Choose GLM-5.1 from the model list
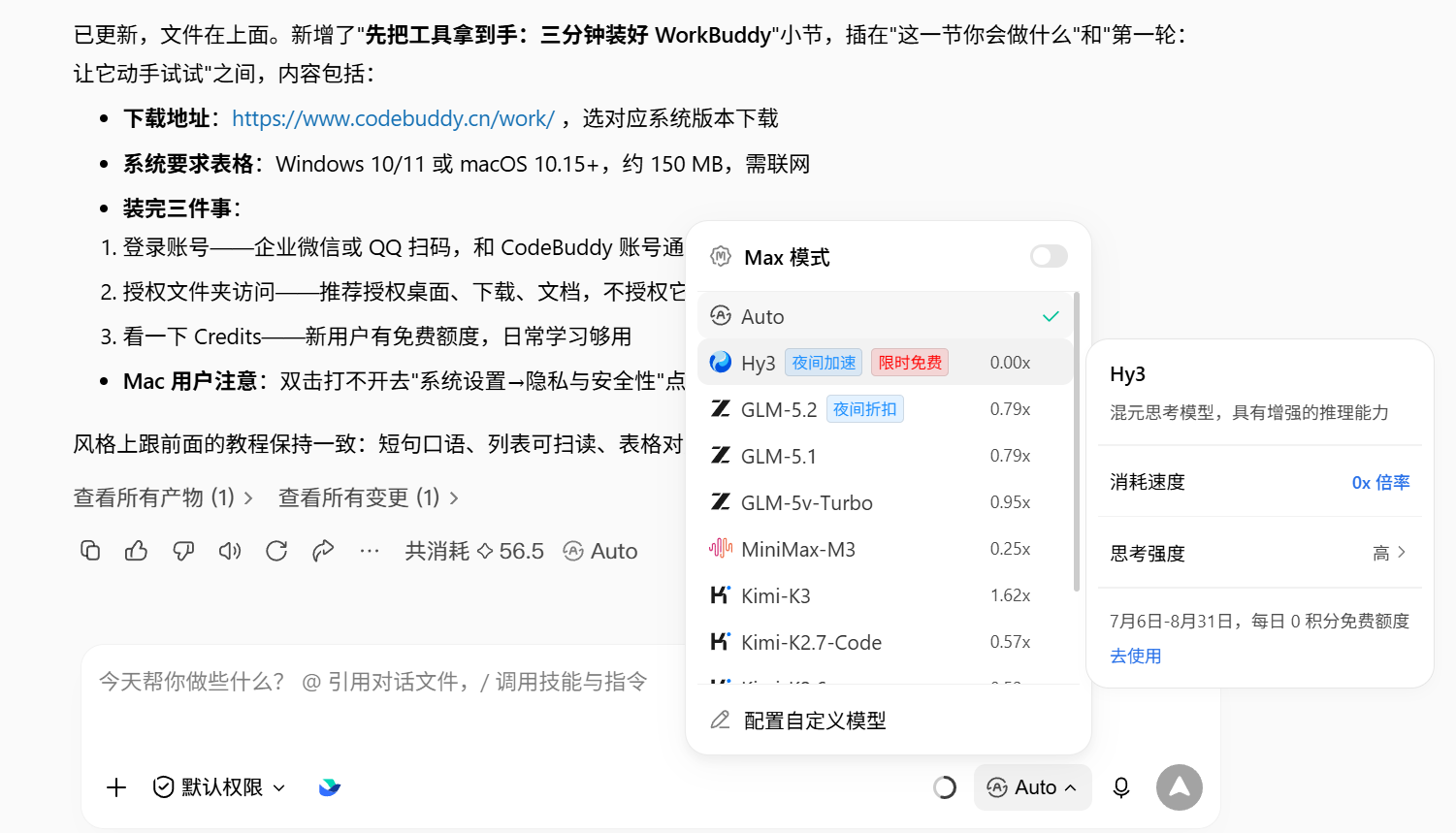Viewport: 1456px width, 833px height. click(885, 456)
